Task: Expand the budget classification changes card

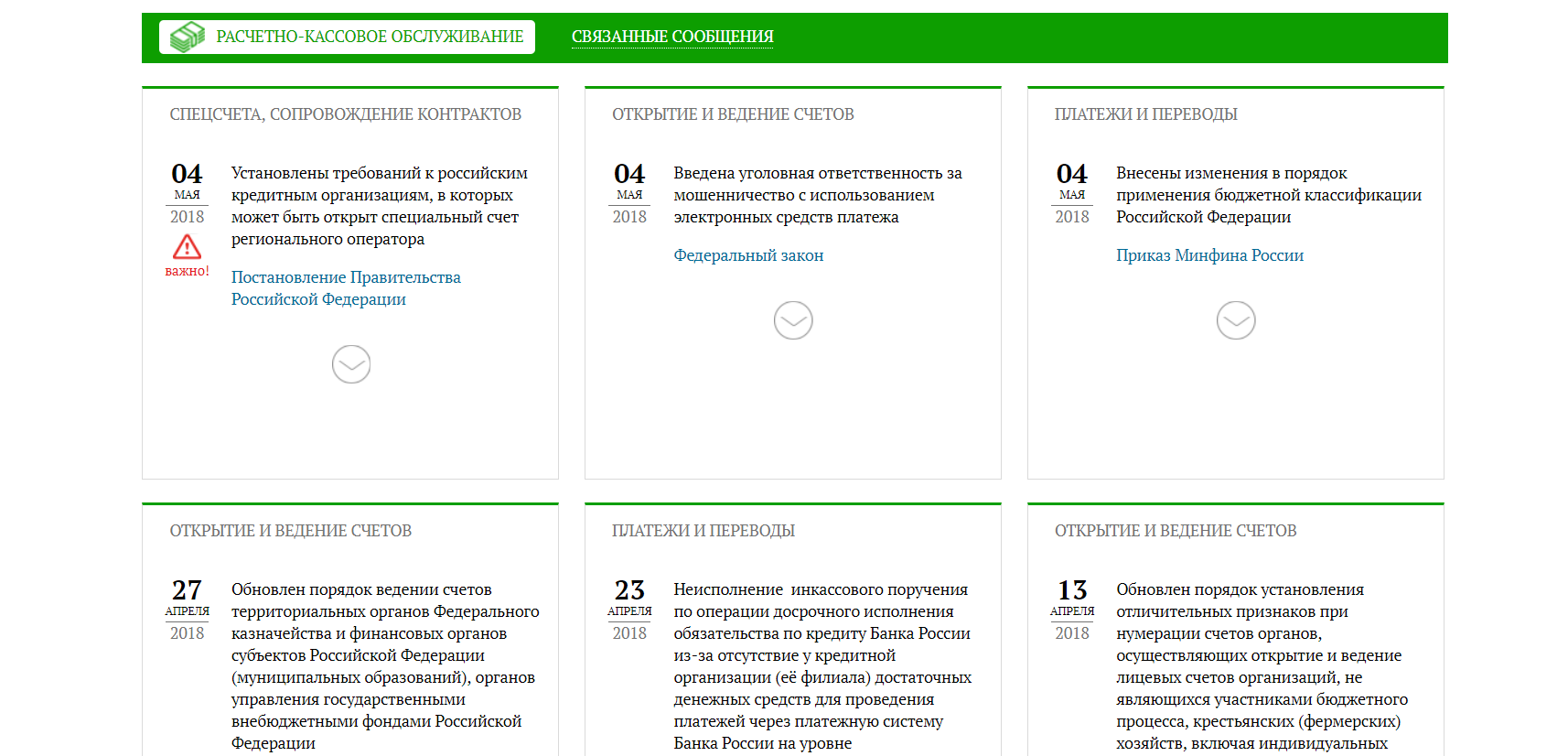Action: point(1236,320)
